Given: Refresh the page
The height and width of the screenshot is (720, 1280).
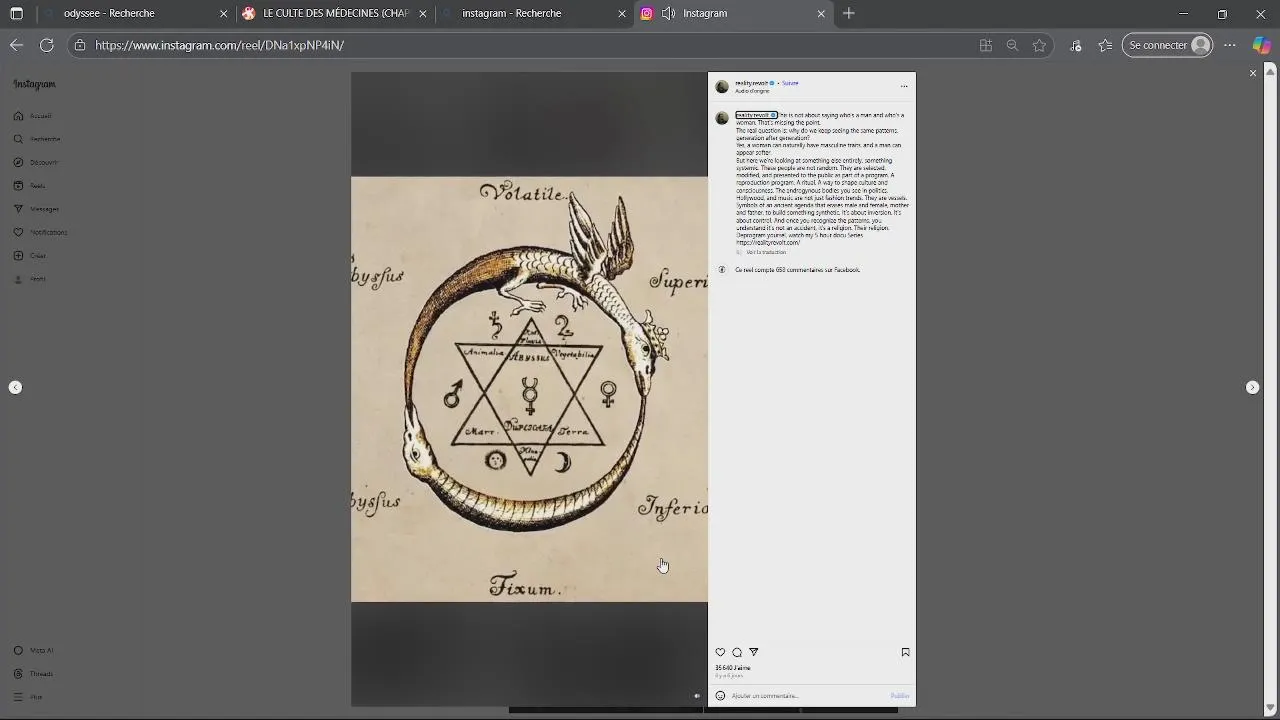Looking at the screenshot, I should click(x=46, y=45).
